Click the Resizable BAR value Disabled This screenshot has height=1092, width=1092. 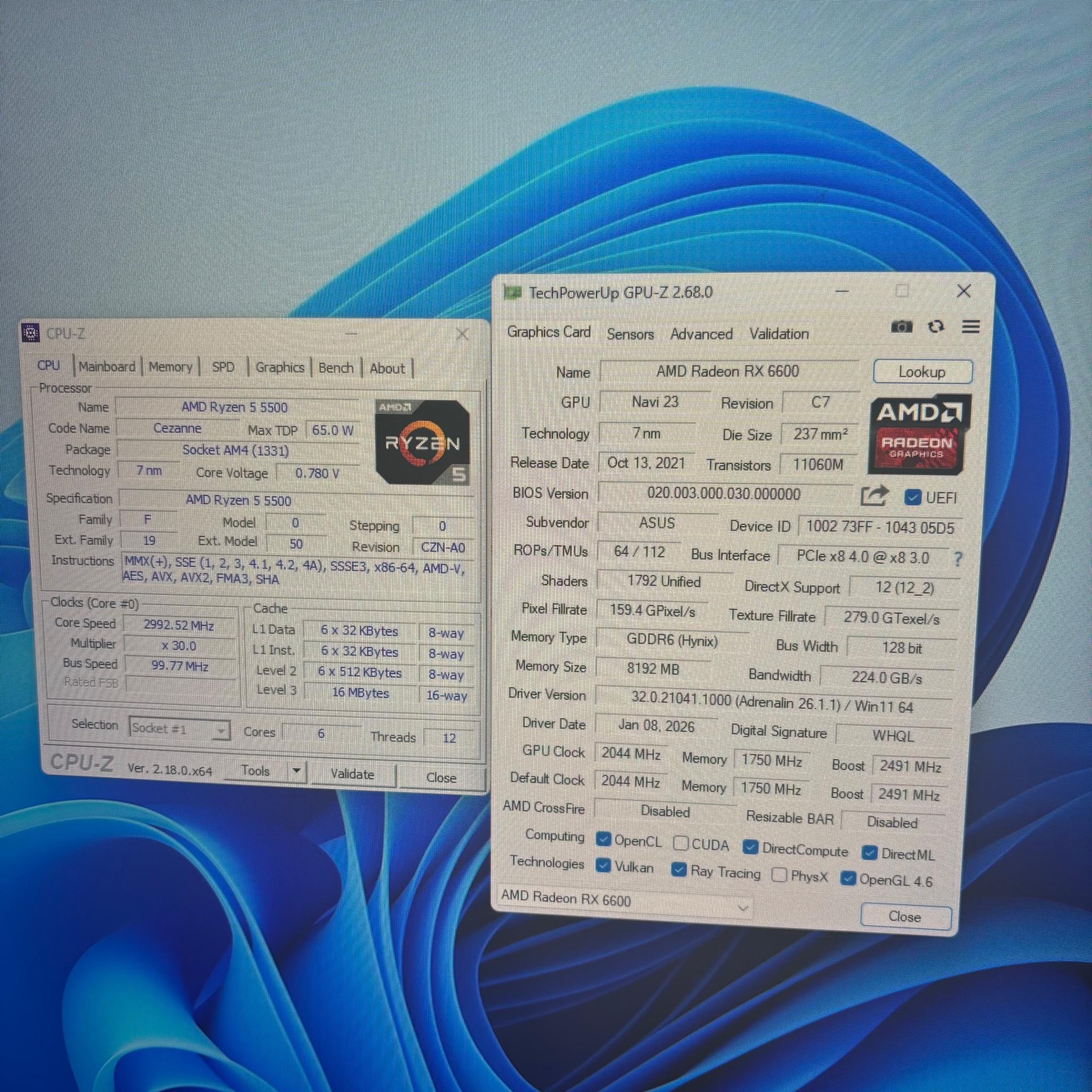click(893, 822)
